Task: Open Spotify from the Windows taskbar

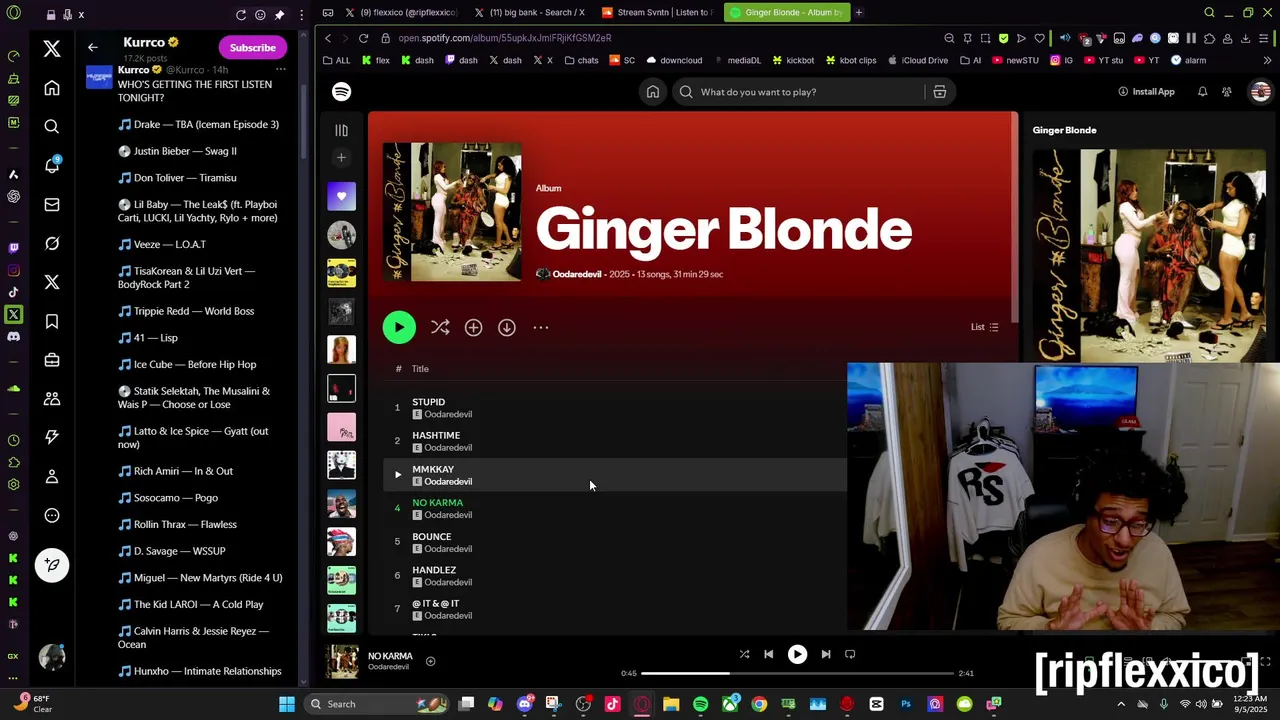Action: pyautogui.click(x=700, y=704)
